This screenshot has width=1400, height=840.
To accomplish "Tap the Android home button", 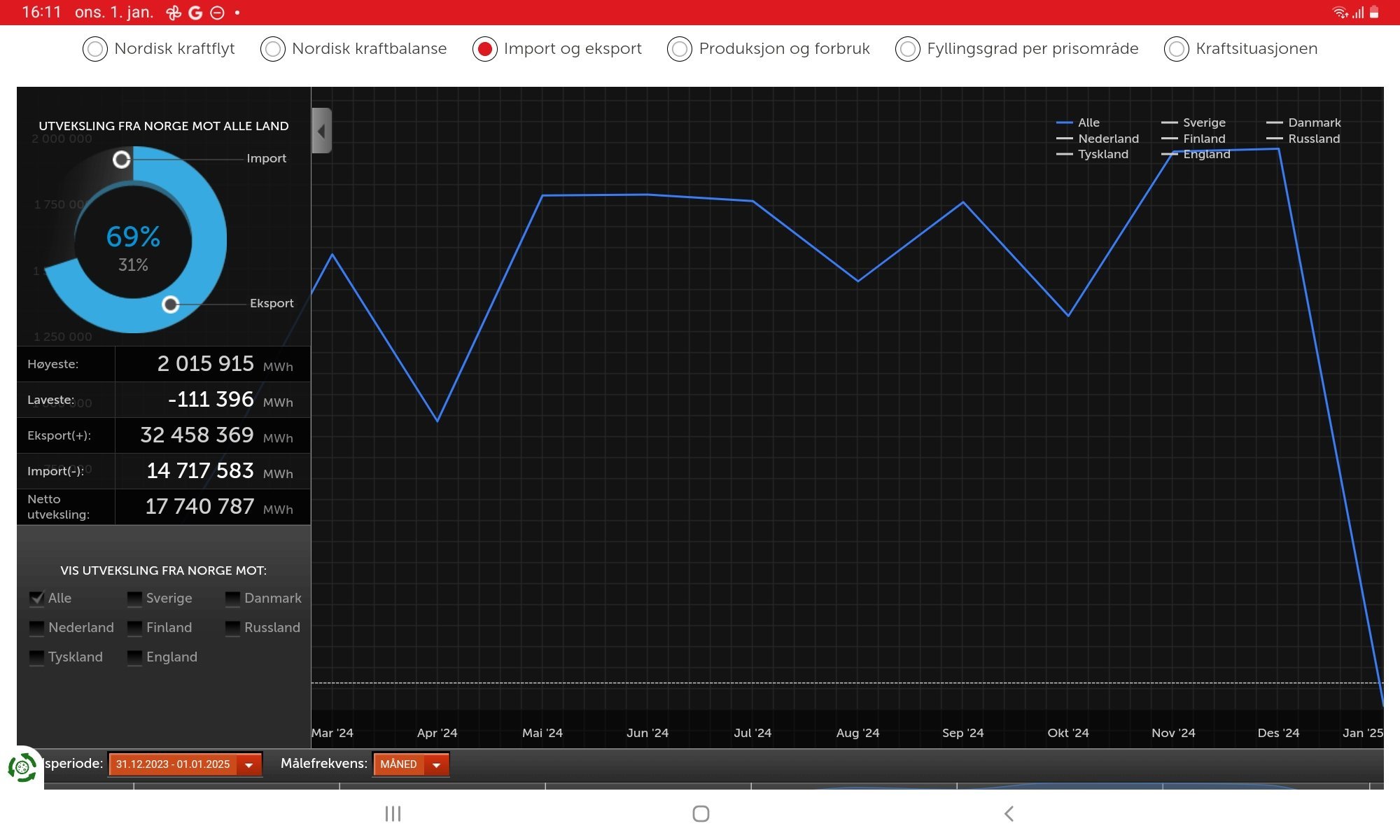I will coord(701,813).
